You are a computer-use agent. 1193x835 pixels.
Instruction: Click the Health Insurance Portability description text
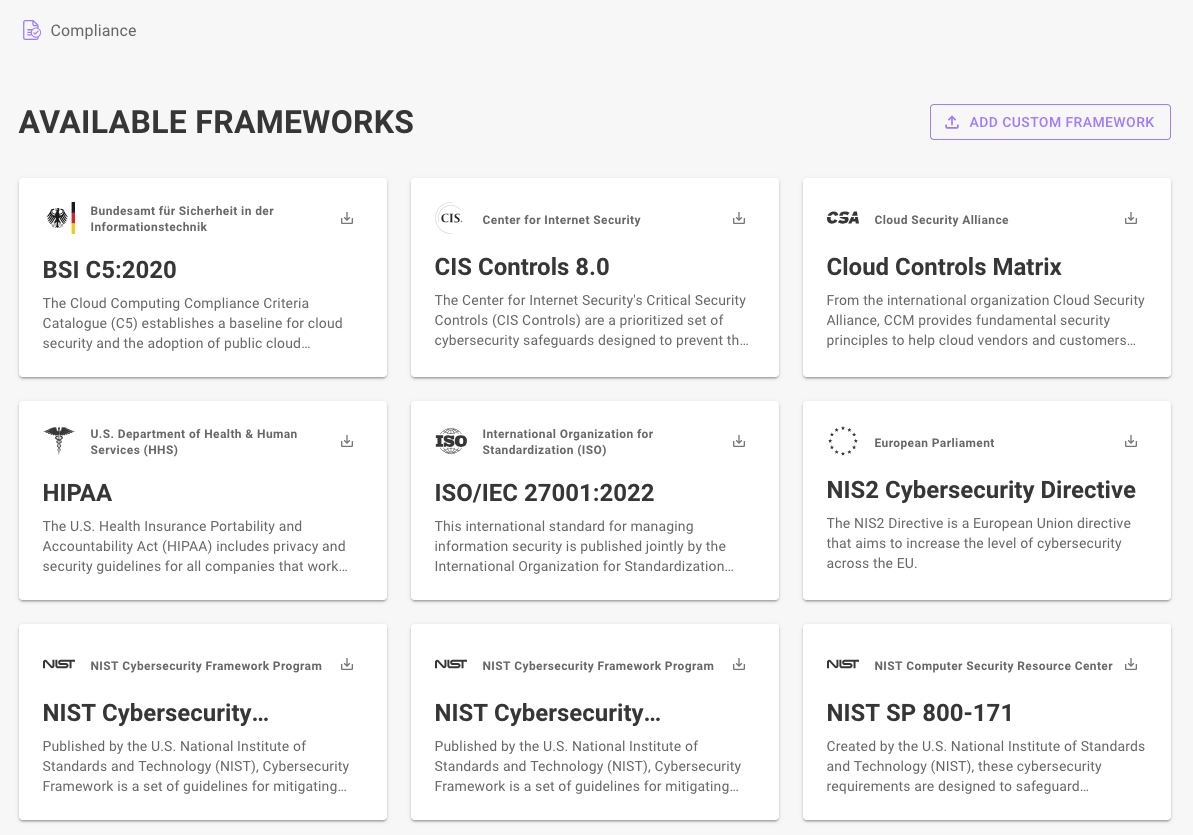point(195,546)
